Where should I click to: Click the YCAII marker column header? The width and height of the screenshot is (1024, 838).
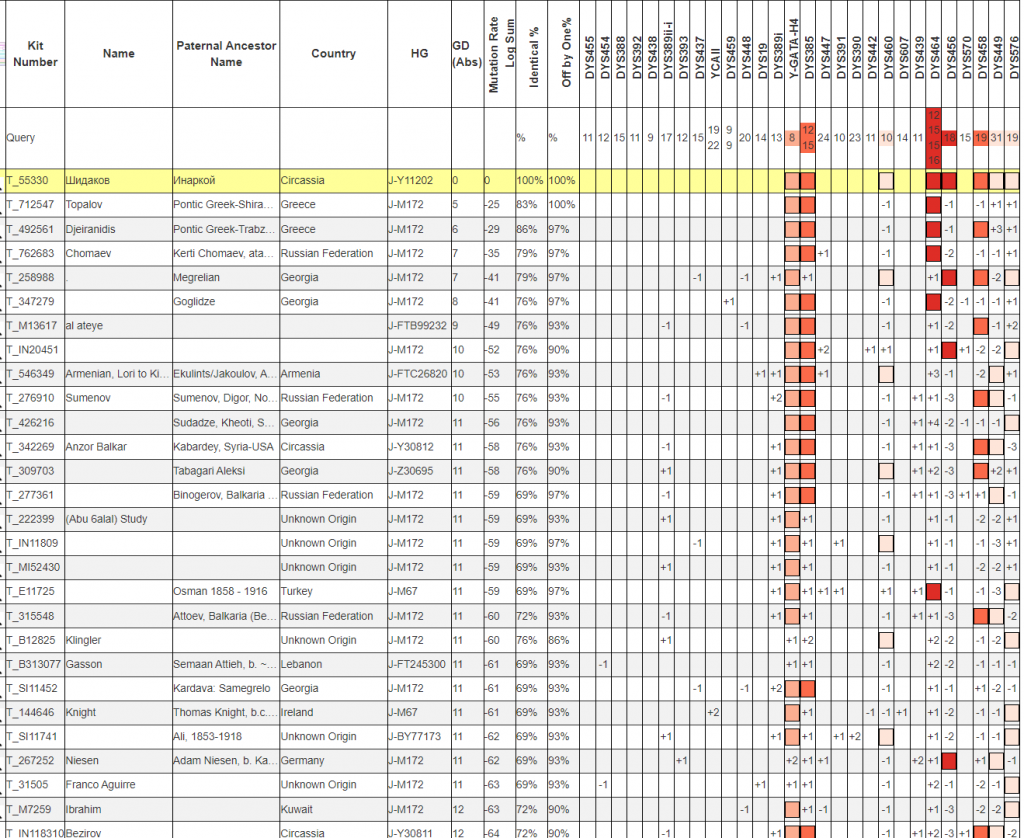pos(715,62)
